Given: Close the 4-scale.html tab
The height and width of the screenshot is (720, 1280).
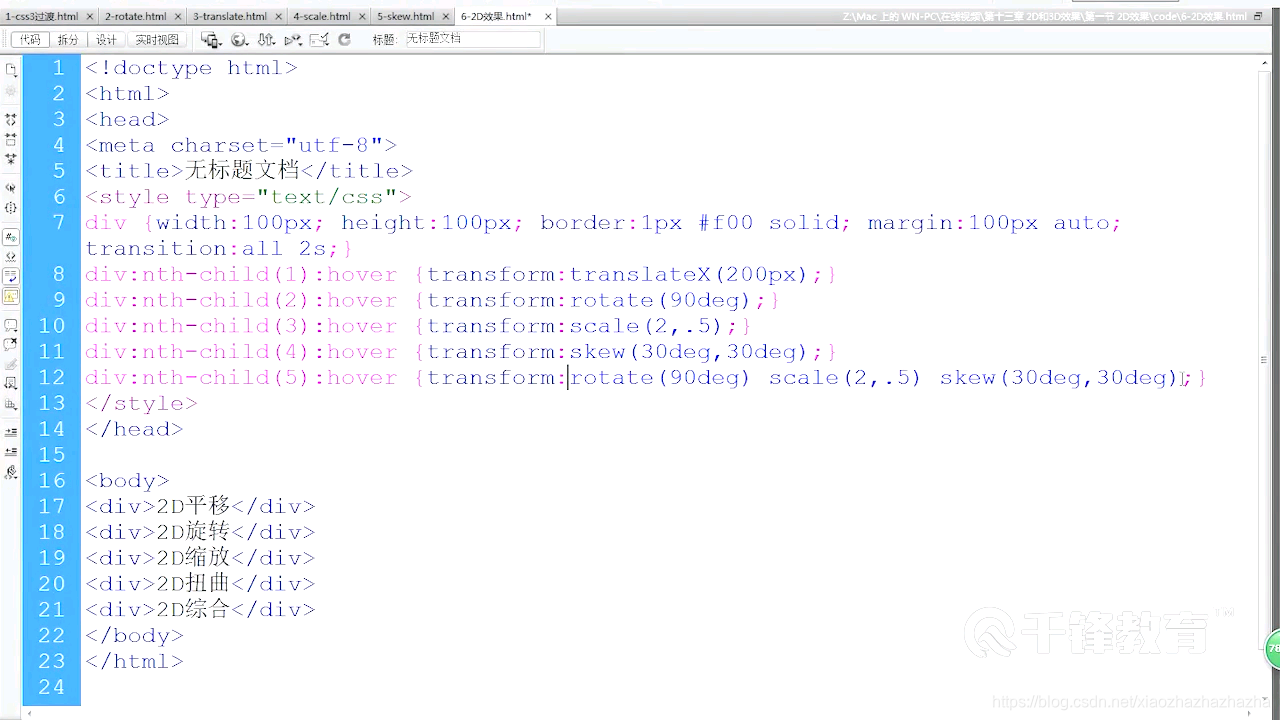Looking at the screenshot, I should coord(362,17).
